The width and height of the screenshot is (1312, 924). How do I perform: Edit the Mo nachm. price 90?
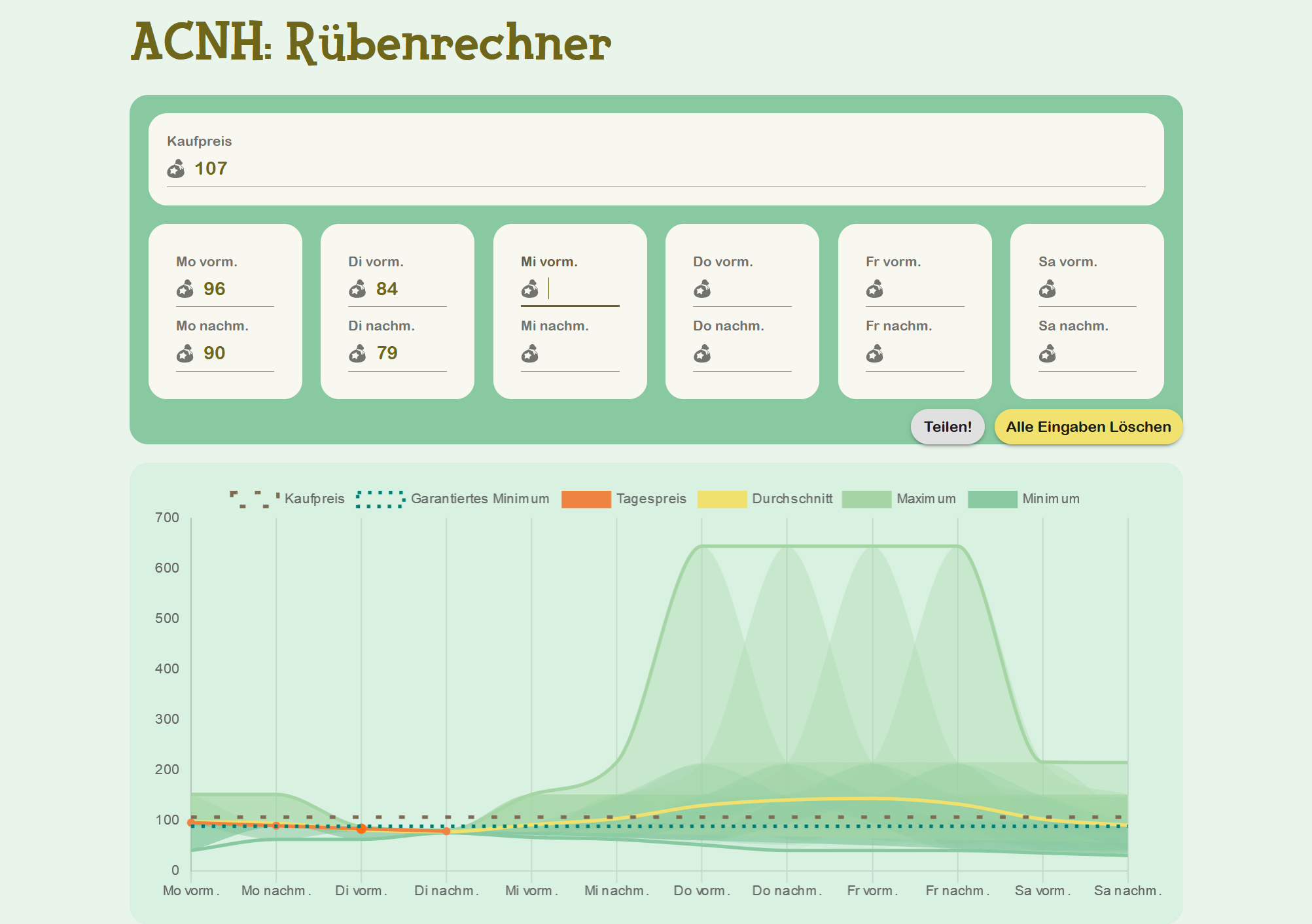238,353
